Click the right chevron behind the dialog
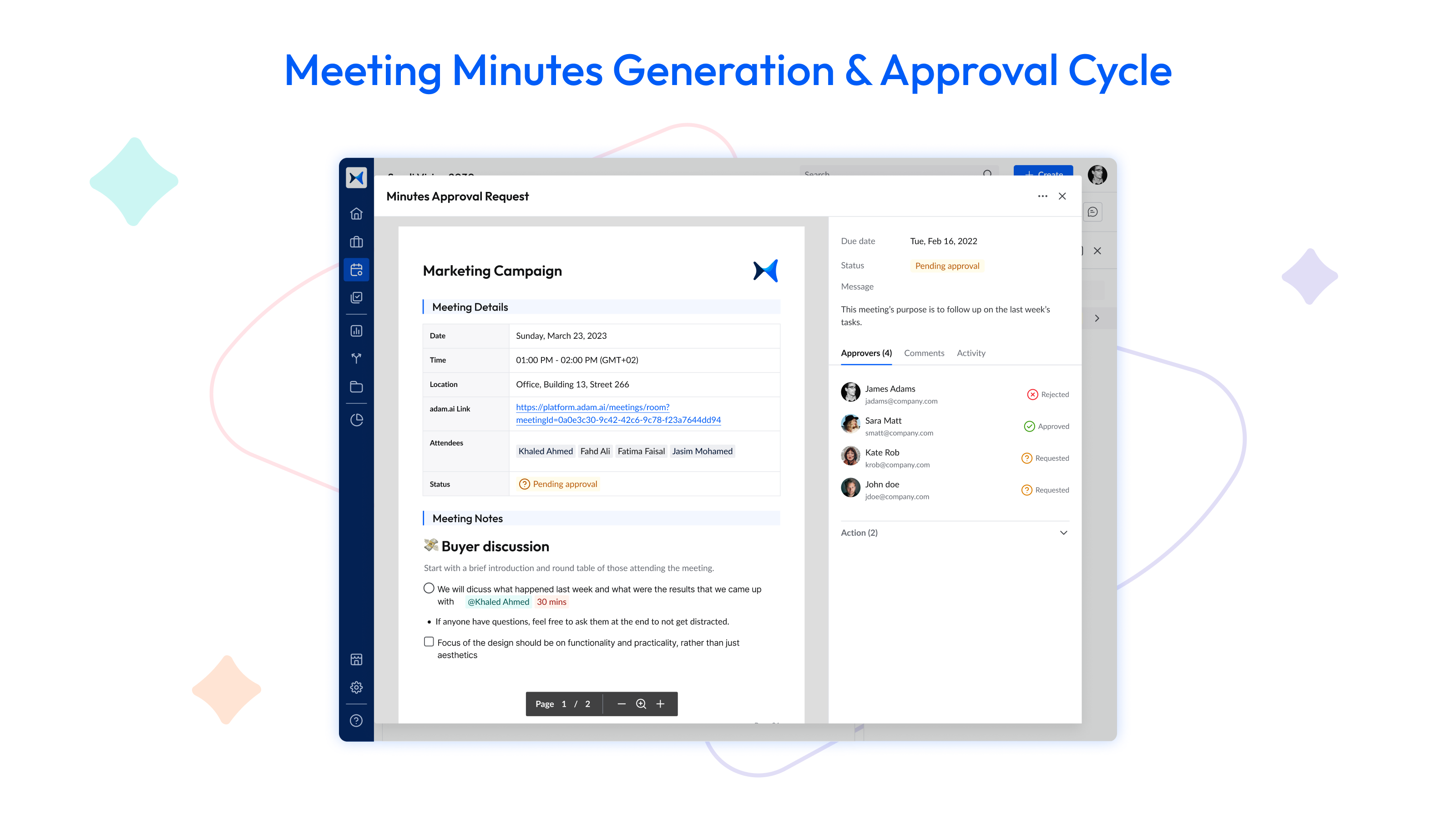Screen dimensions: 1456x819 pyautogui.click(x=1097, y=318)
